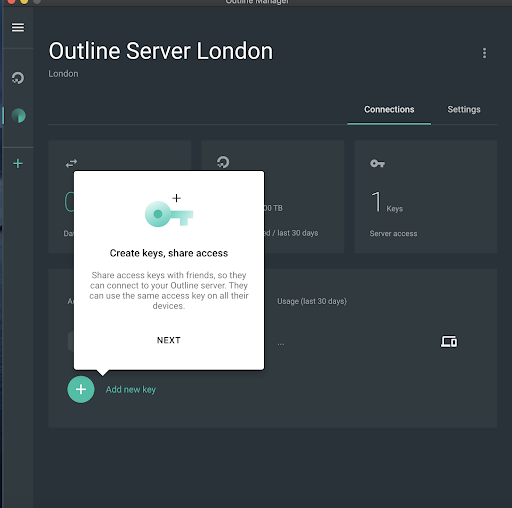Minimize the Outline Manager window
This screenshot has height=508, width=512.
pos(24,1)
